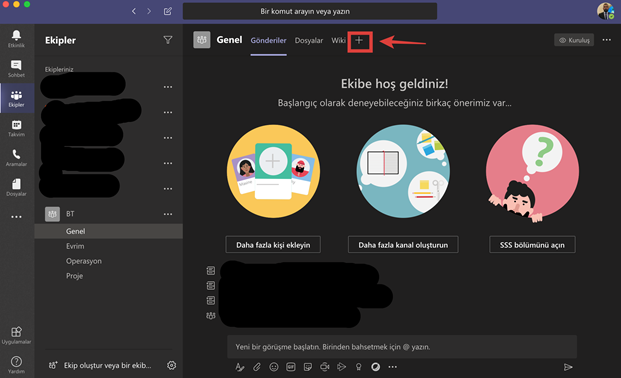Focus the new conversation message box
The height and width of the screenshot is (378, 621).
tap(402, 347)
